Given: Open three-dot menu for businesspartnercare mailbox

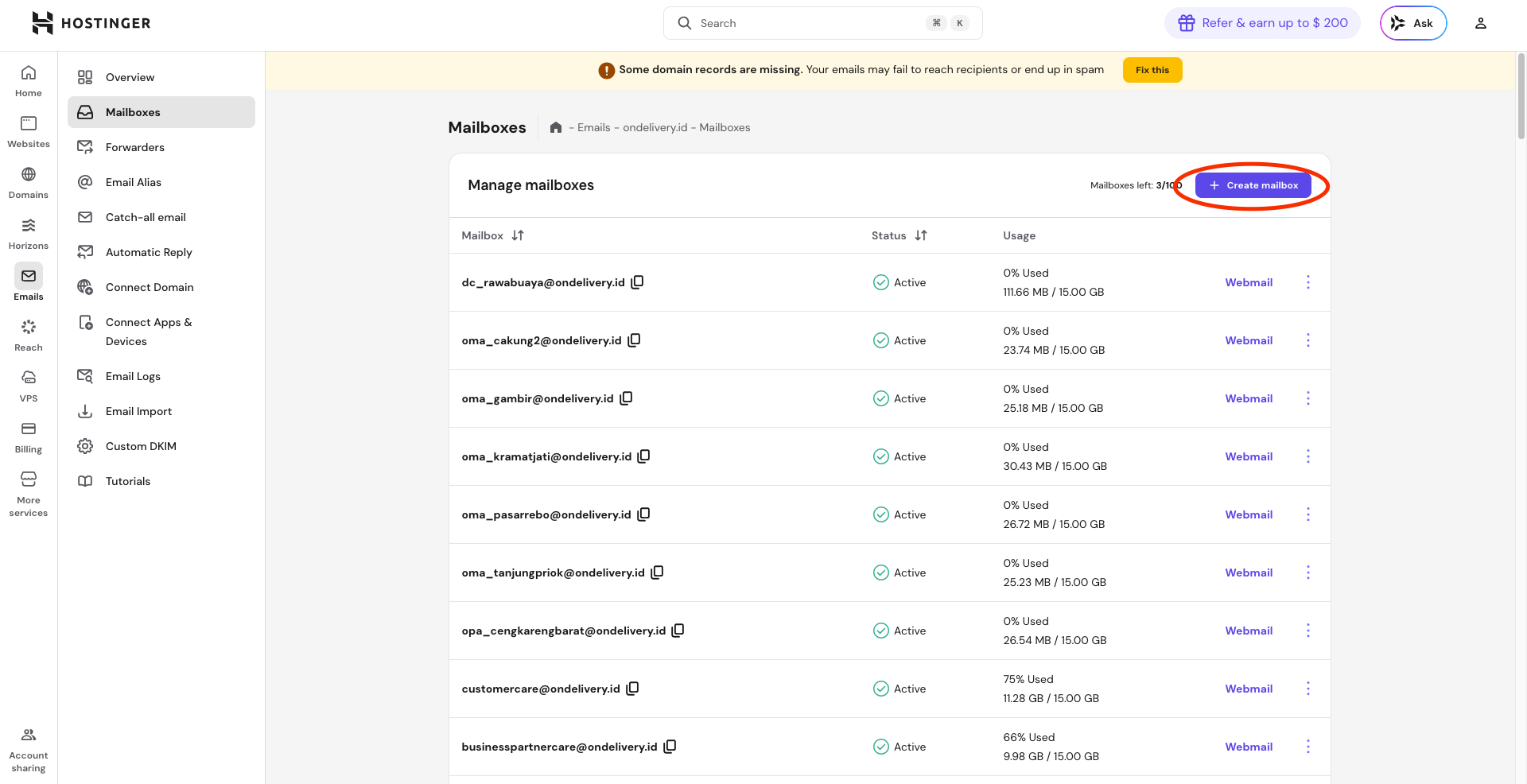Looking at the screenshot, I should pos(1307,747).
